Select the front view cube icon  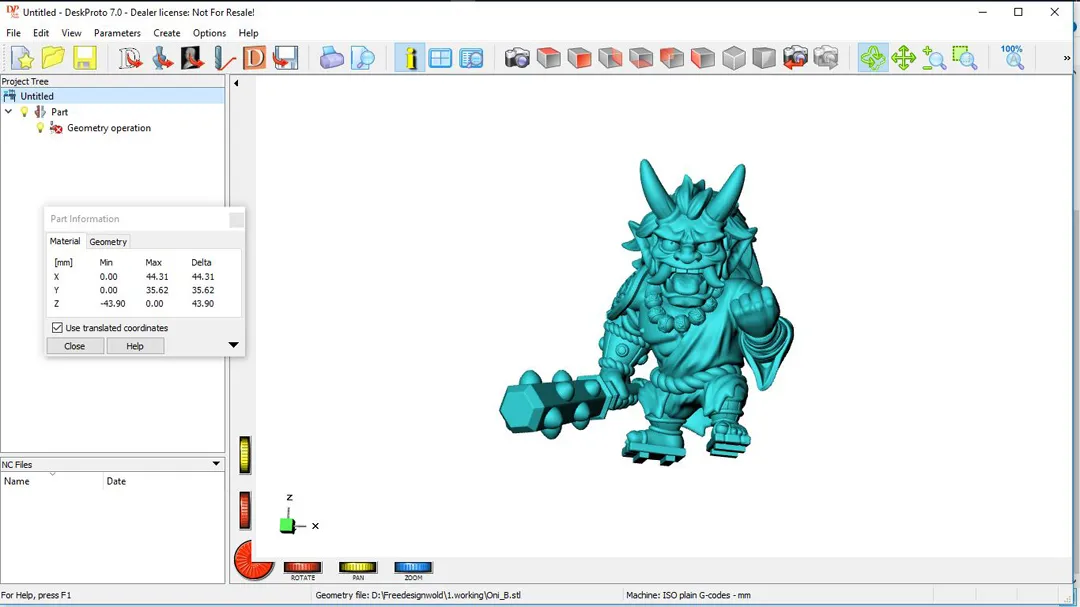(579, 58)
